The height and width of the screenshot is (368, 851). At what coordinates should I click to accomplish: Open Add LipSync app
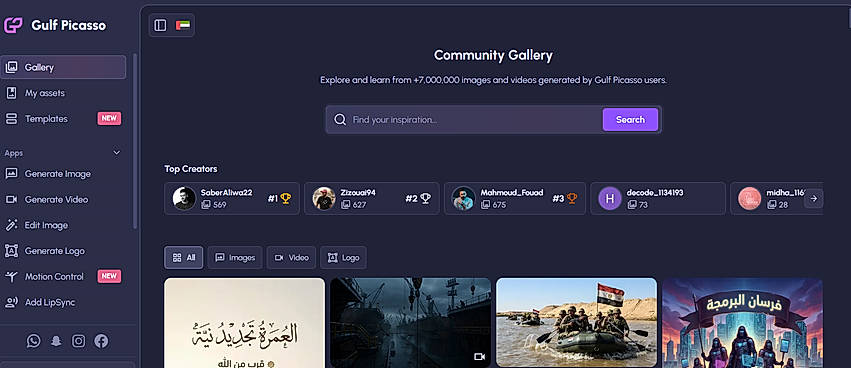coord(63,302)
